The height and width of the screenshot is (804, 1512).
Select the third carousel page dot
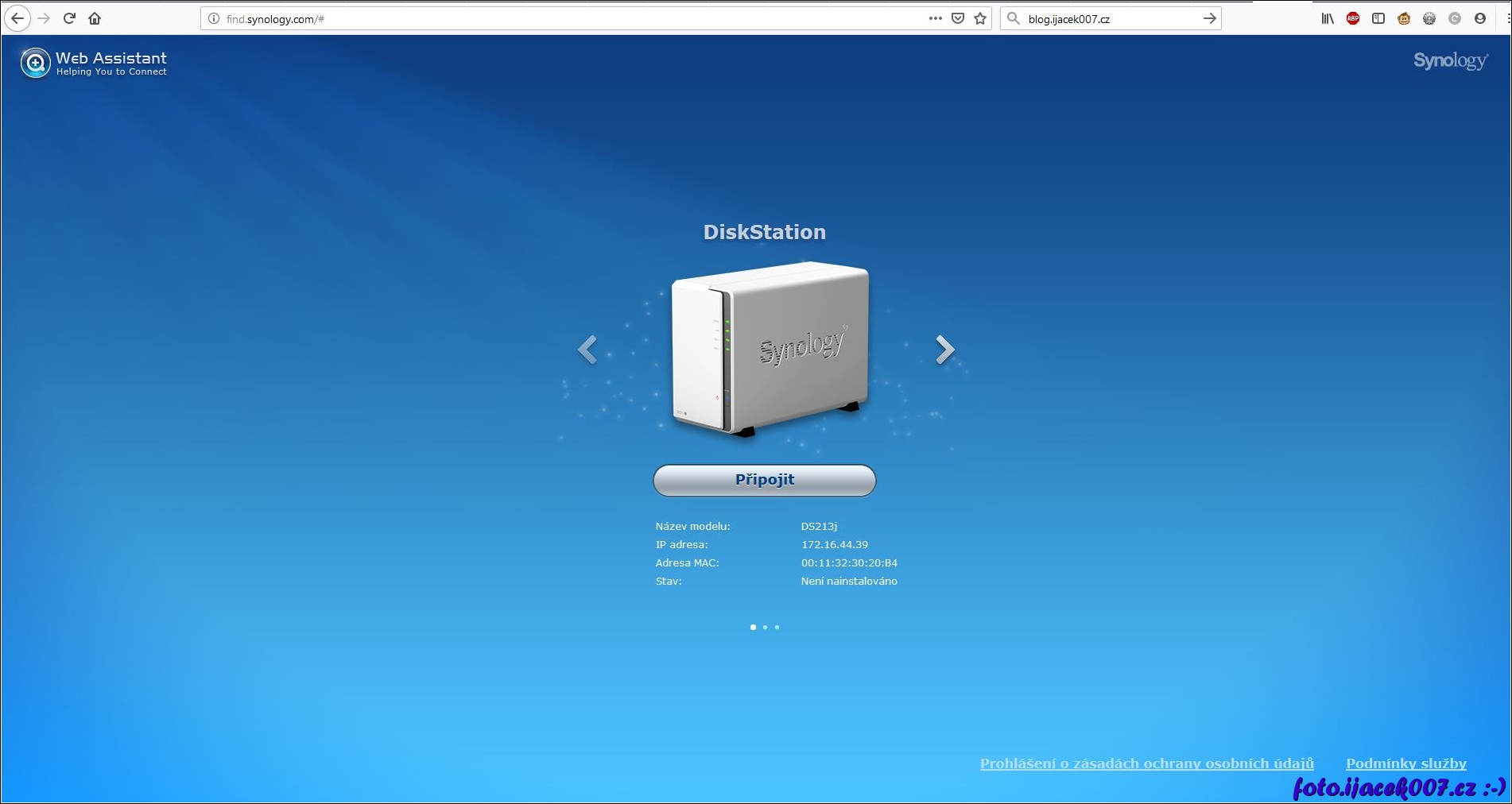coord(777,628)
